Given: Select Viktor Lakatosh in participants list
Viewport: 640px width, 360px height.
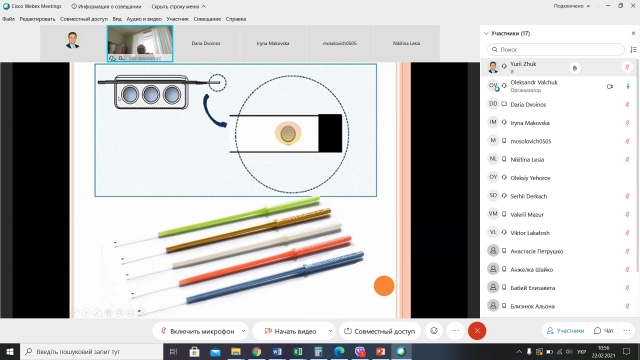Looking at the screenshot, I should coord(558,233).
